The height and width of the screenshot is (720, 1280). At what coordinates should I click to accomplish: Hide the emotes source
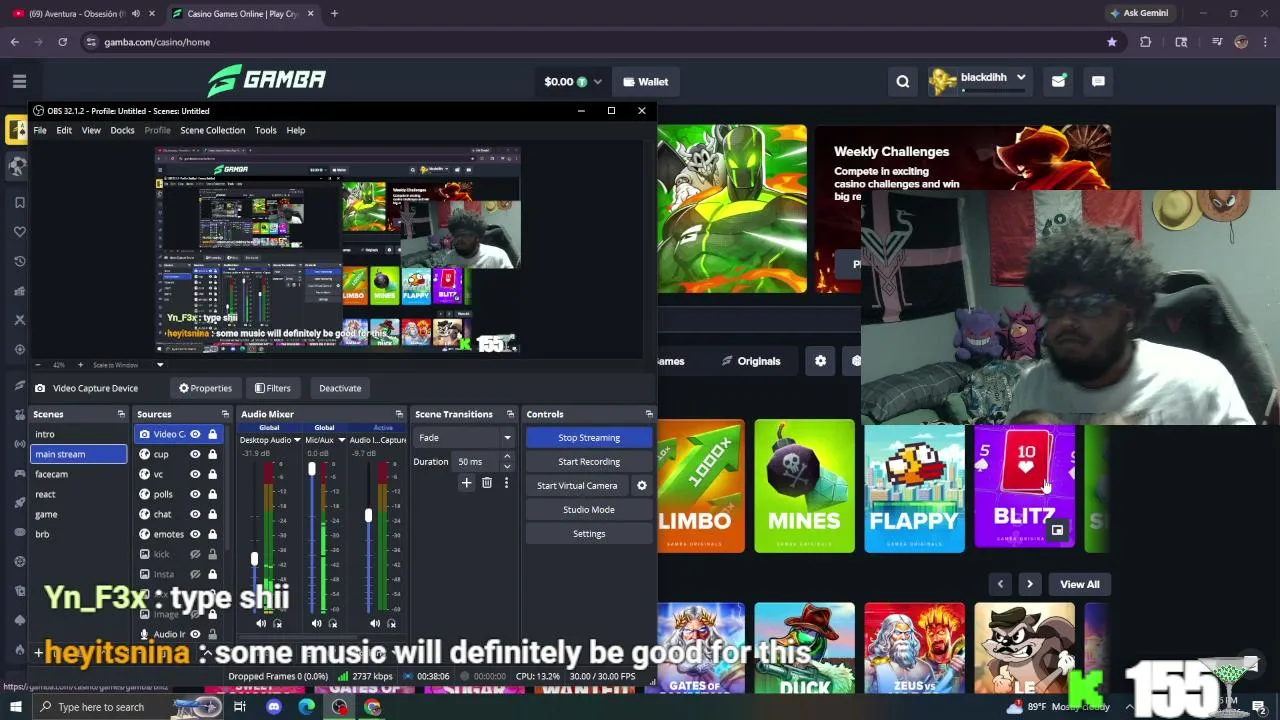tap(195, 534)
